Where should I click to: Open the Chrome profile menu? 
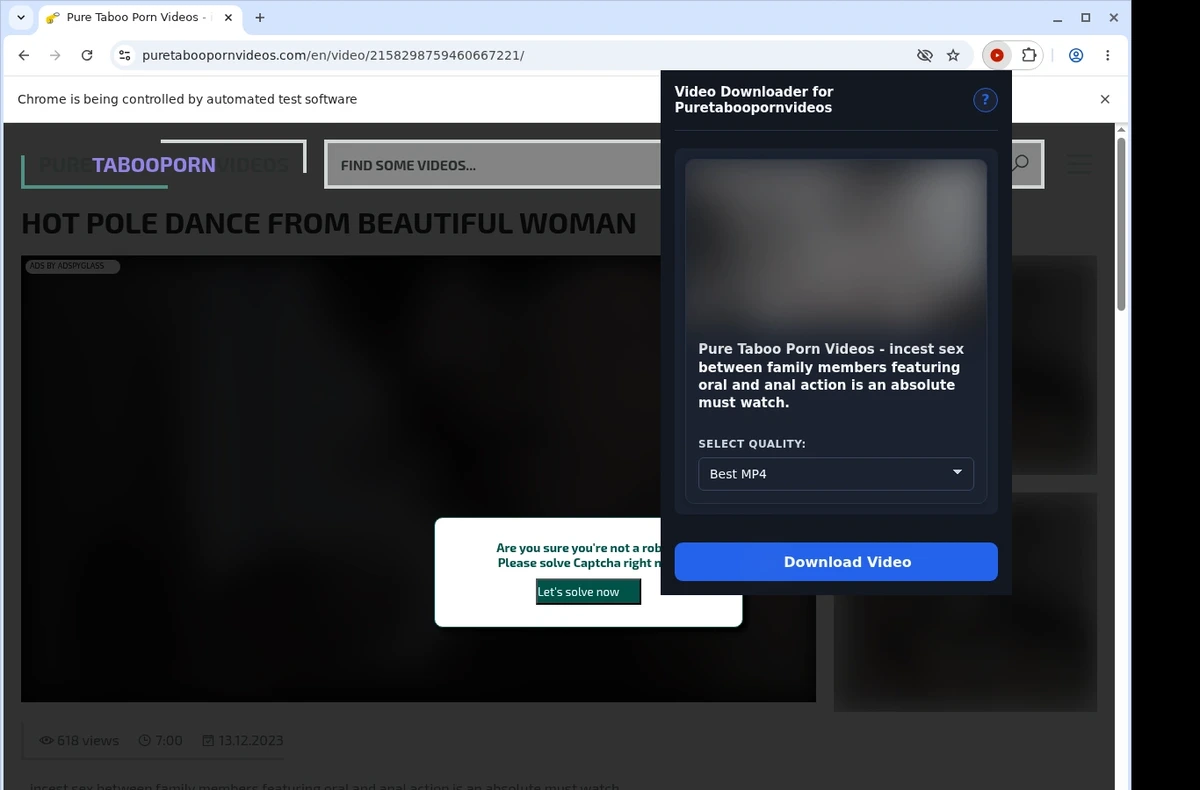point(1076,56)
